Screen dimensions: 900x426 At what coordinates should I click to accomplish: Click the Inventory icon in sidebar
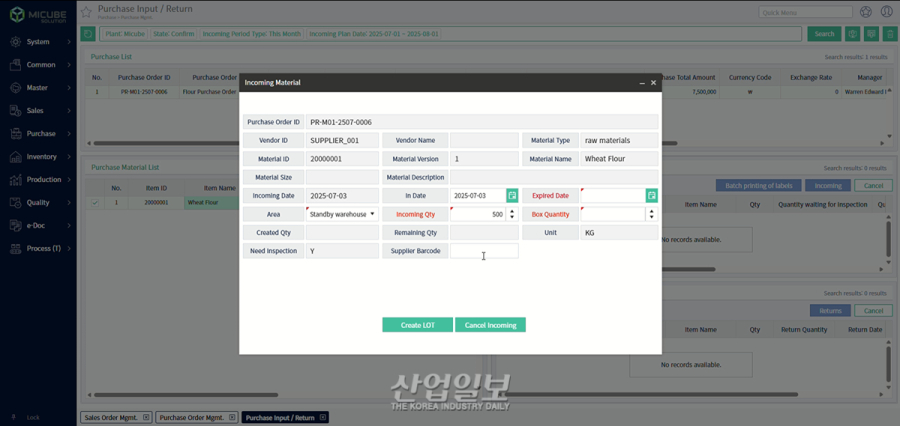coord(15,157)
